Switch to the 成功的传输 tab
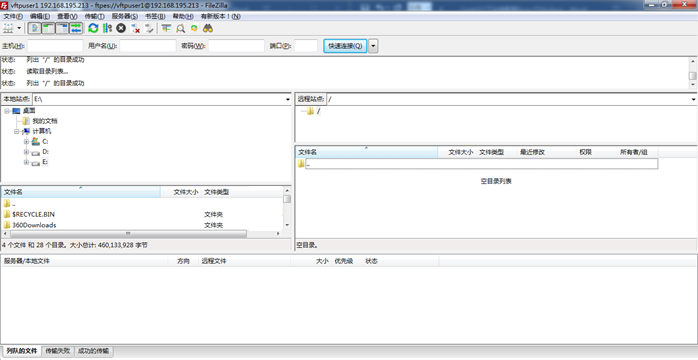 [93, 351]
